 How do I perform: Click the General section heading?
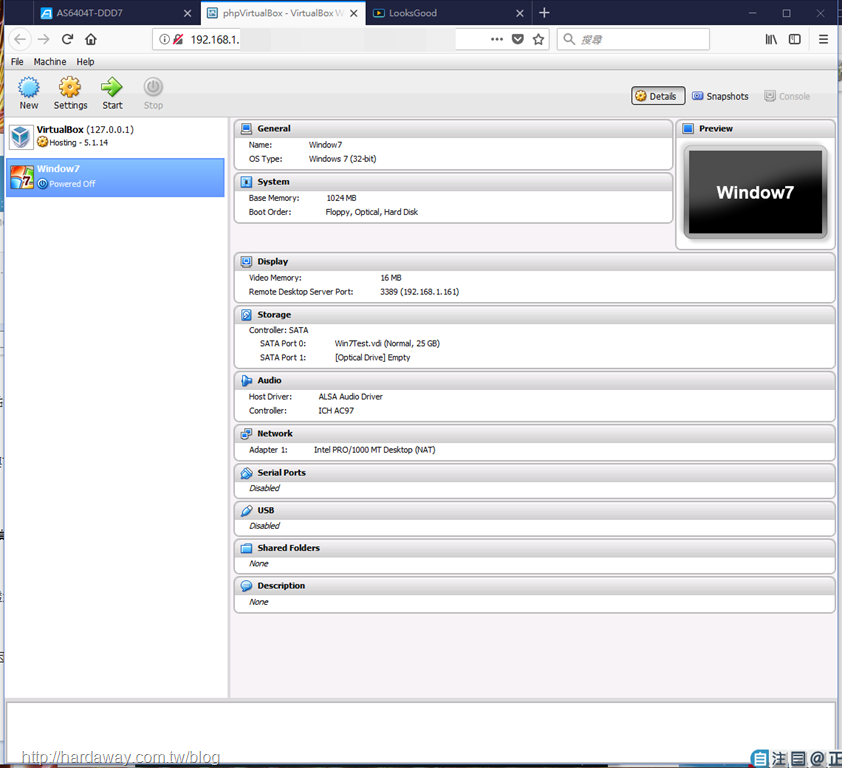[274, 129]
